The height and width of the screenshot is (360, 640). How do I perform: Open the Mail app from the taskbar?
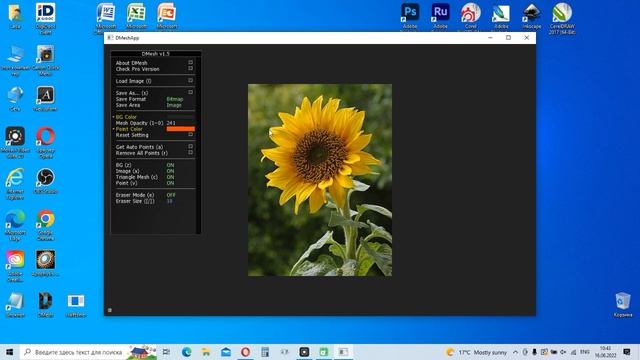tap(226, 352)
